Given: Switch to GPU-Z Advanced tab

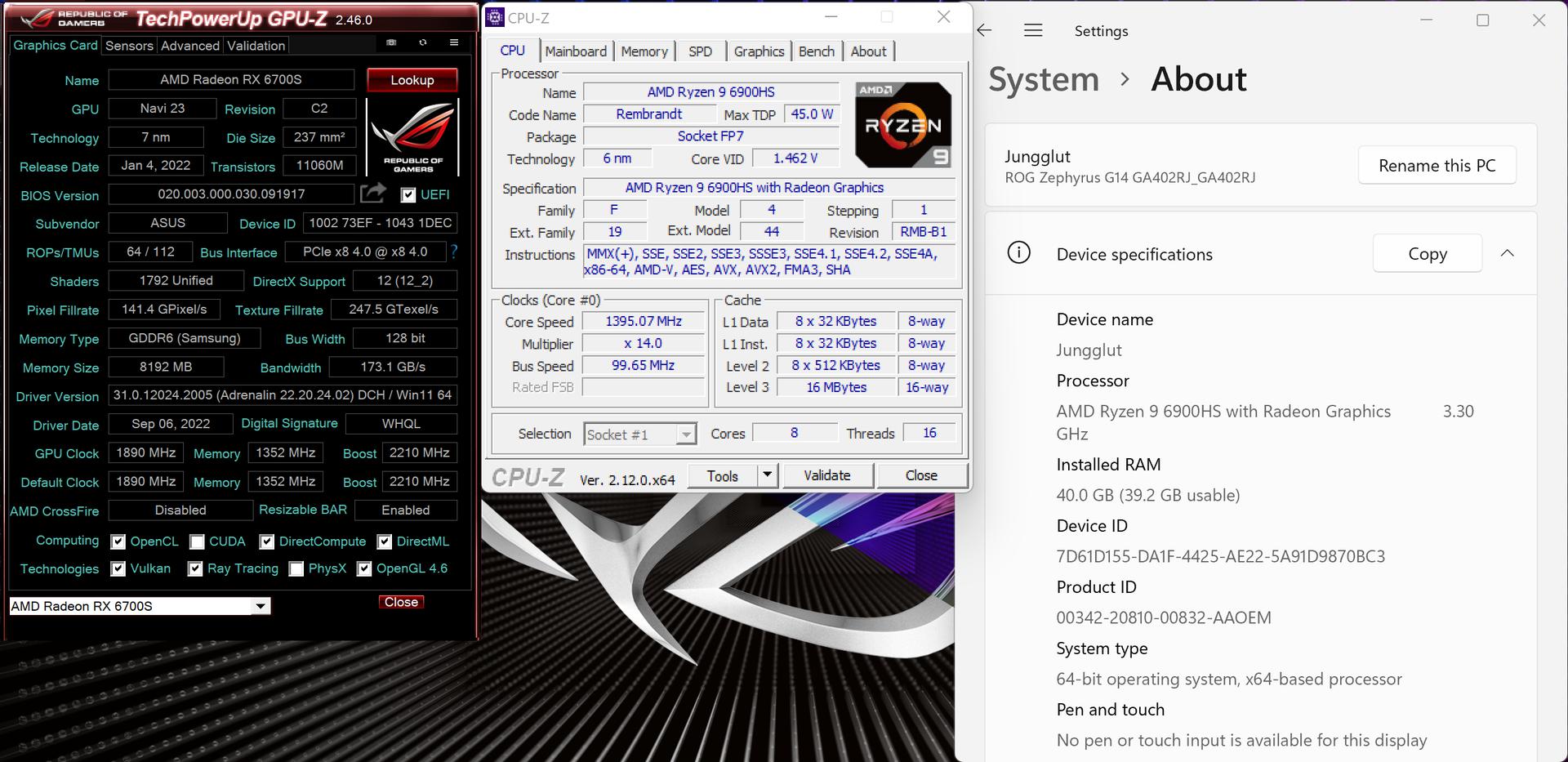Looking at the screenshot, I should tap(190, 46).
